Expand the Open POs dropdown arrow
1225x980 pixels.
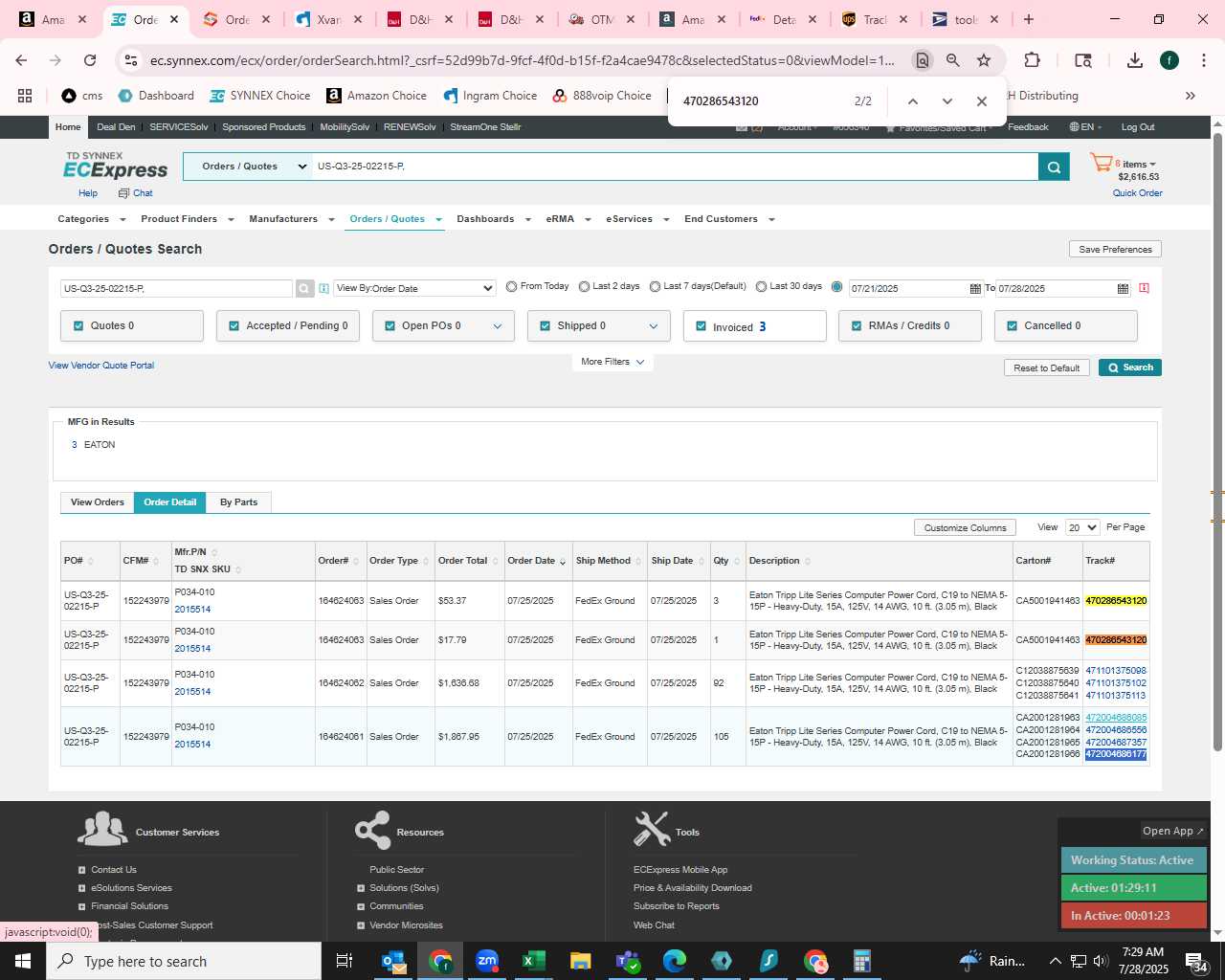tap(497, 326)
